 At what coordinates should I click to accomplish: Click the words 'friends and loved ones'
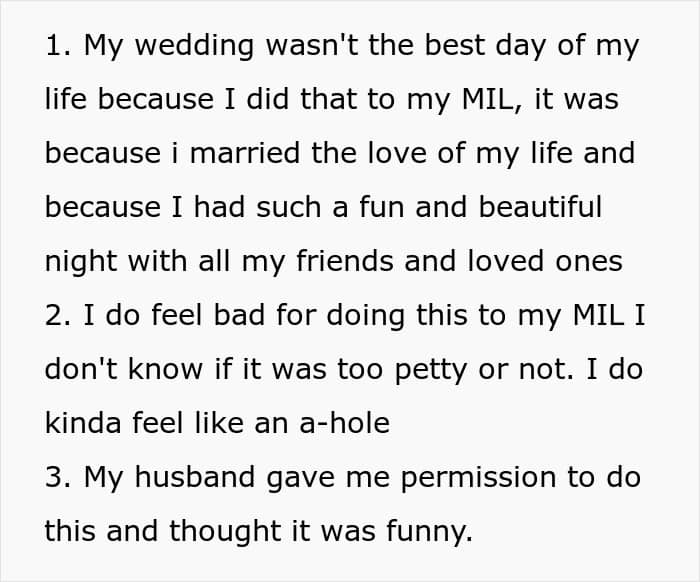coord(459,261)
